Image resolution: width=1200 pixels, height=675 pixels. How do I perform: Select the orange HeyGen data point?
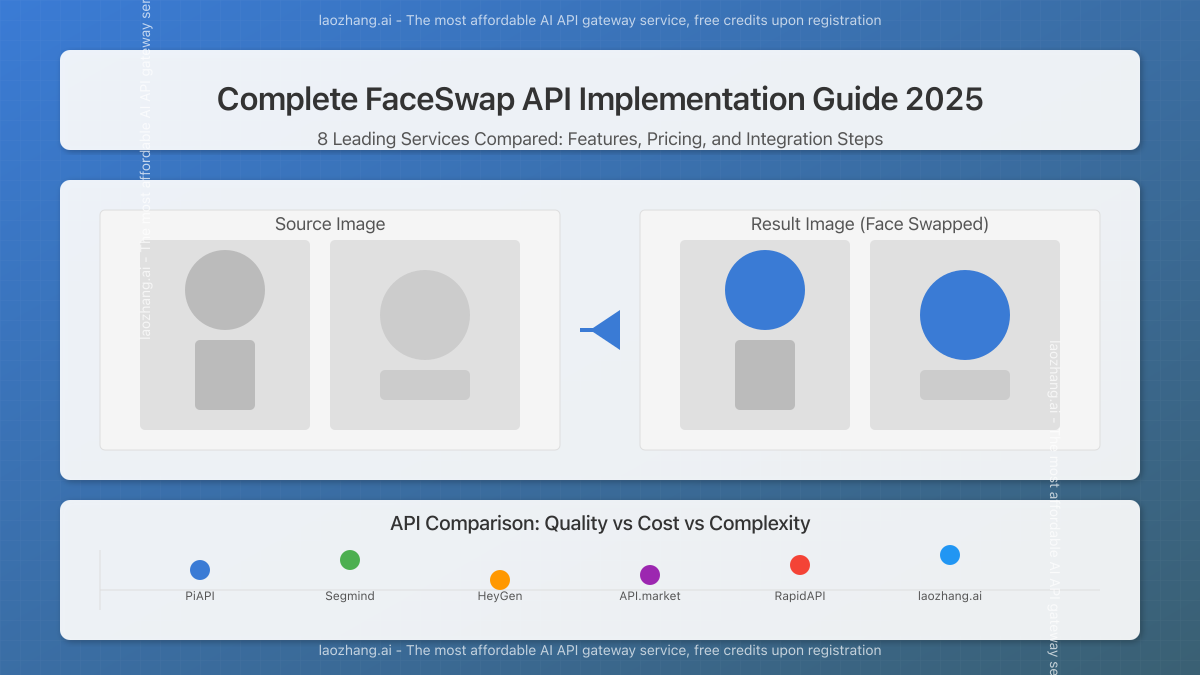[500, 580]
